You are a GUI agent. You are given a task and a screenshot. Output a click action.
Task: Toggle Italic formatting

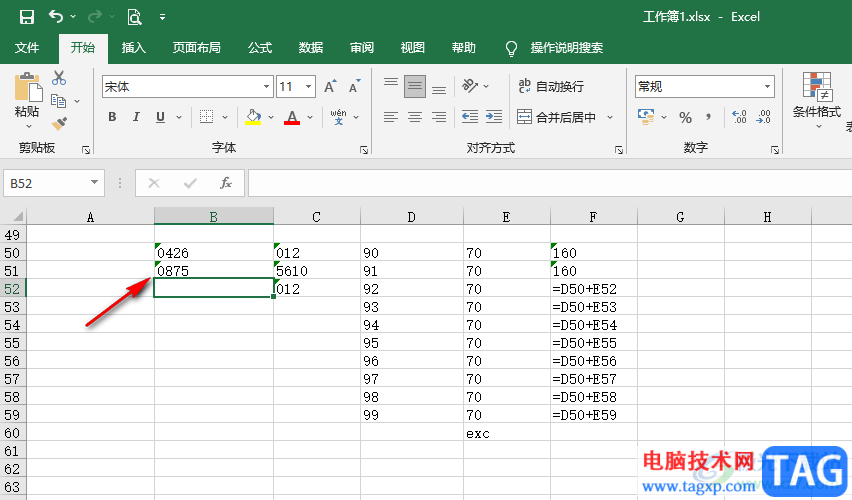(x=136, y=117)
